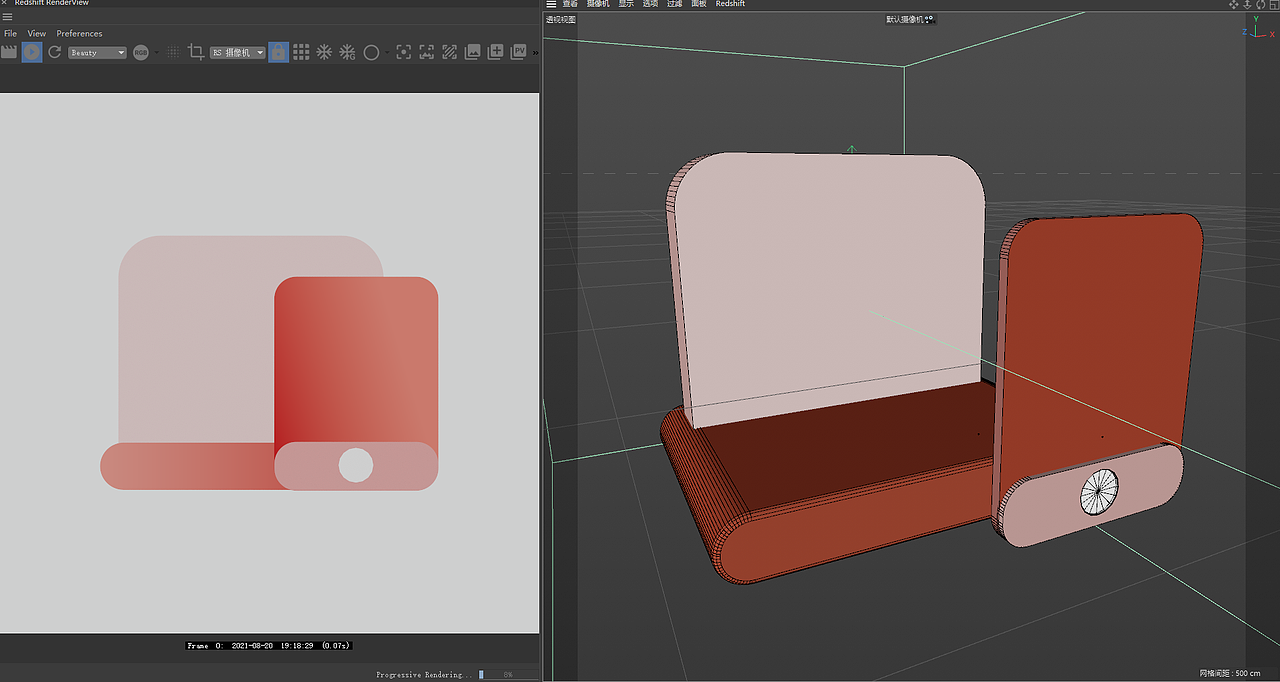Click the rendered white circle button
This screenshot has width=1280, height=682.
pyautogui.click(x=356, y=465)
